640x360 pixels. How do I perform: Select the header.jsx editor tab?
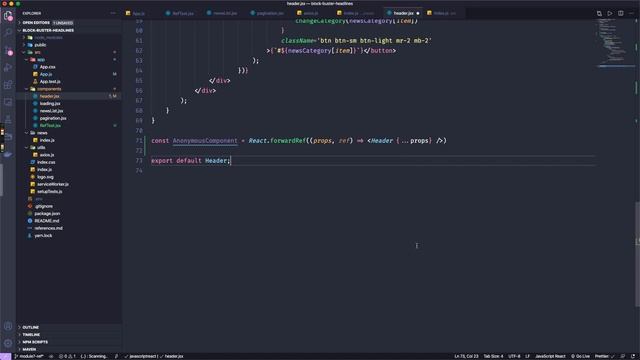(403, 13)
